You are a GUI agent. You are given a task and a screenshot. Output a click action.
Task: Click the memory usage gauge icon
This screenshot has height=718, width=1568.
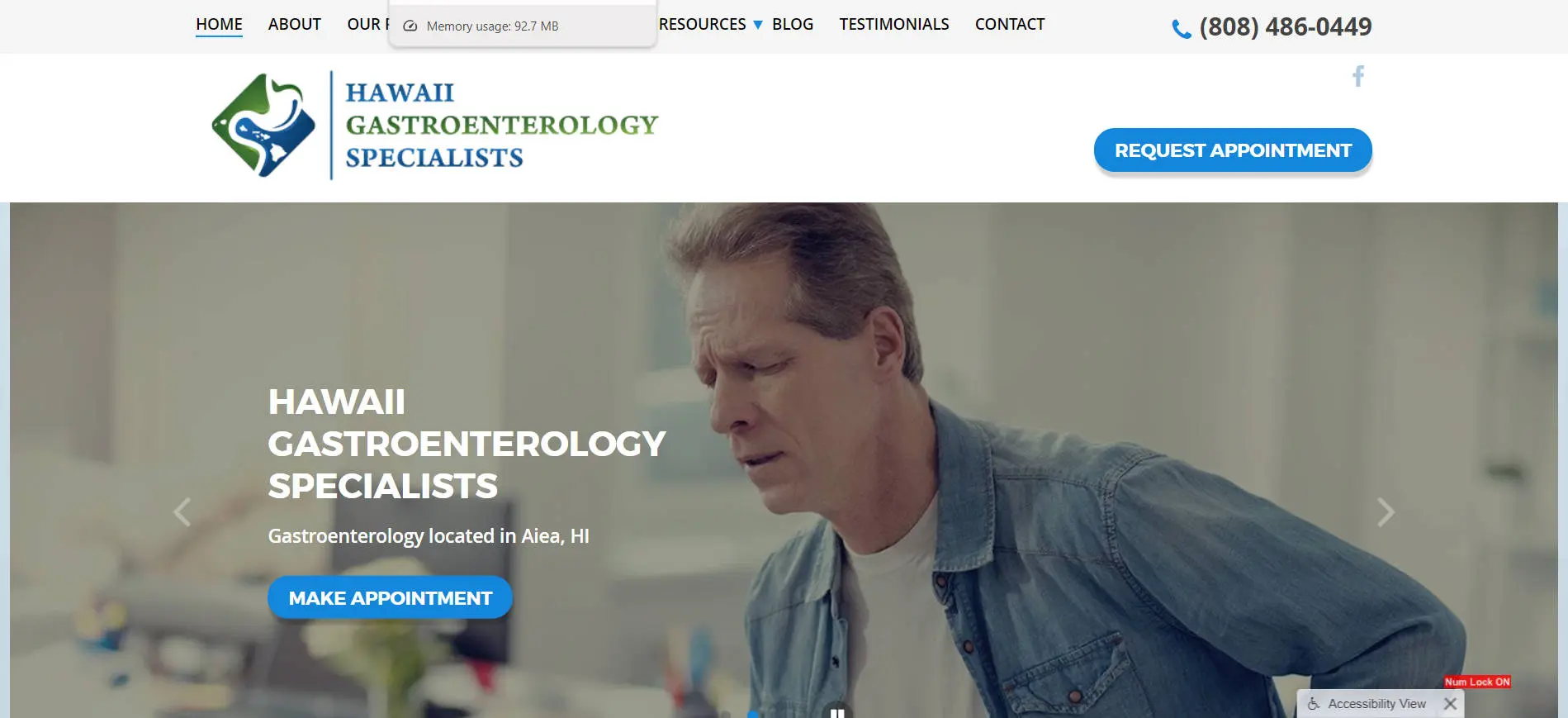pyautogui.click(x=410, y=26)
